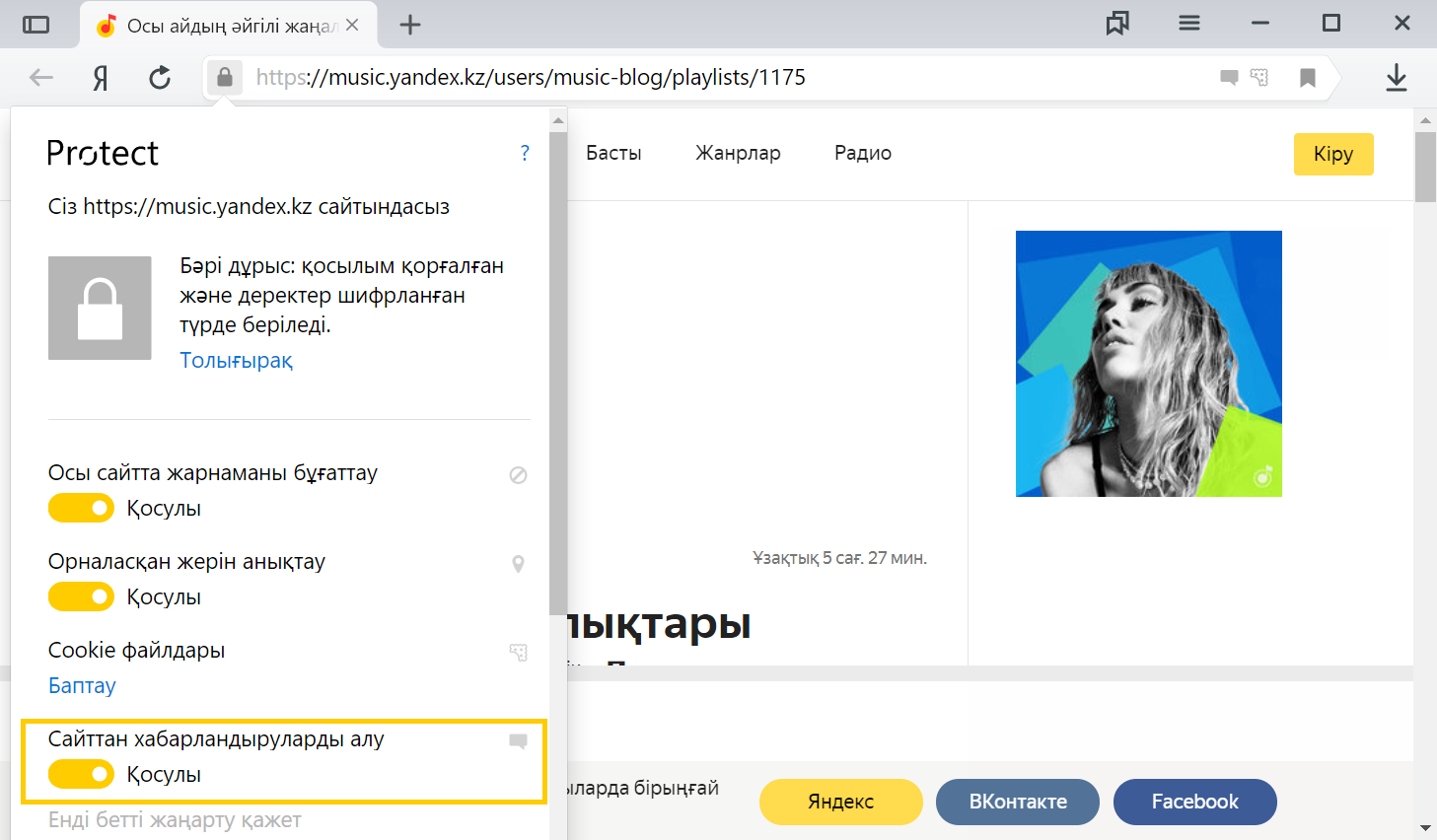Open the downloads arrow icon
This screenshot has height=840, width=1437.
(1397, 78)
